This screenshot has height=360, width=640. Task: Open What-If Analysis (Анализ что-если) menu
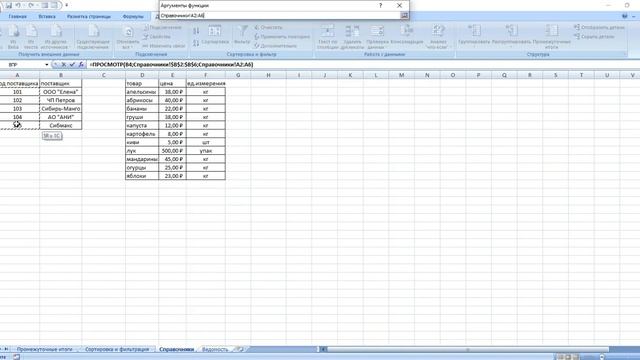click(x=438, y=37)
